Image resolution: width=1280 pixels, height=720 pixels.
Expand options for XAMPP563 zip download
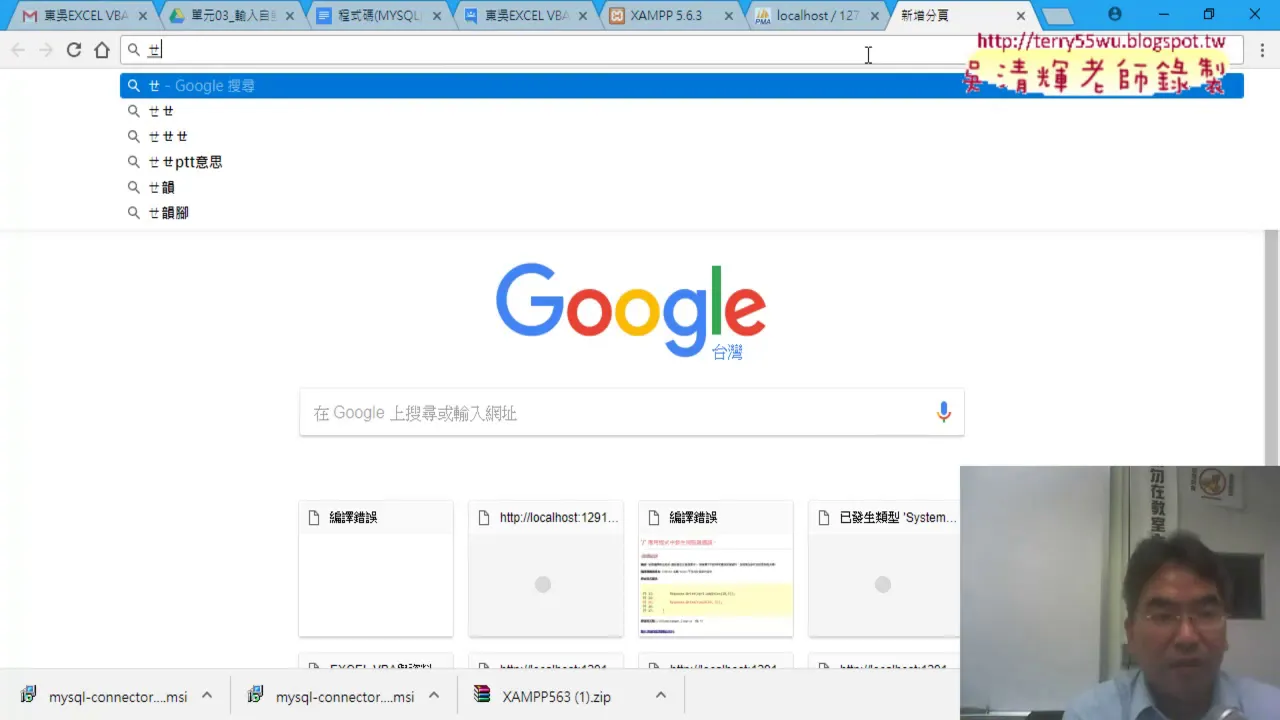click(x=661, y=695)
